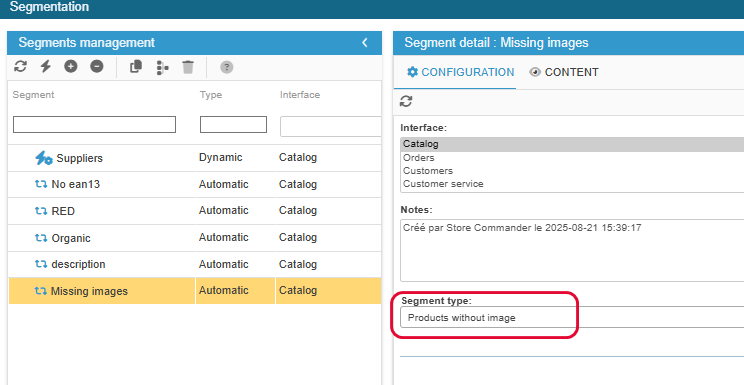
Task: Refresh the segments list
Action: pos(20,66)
